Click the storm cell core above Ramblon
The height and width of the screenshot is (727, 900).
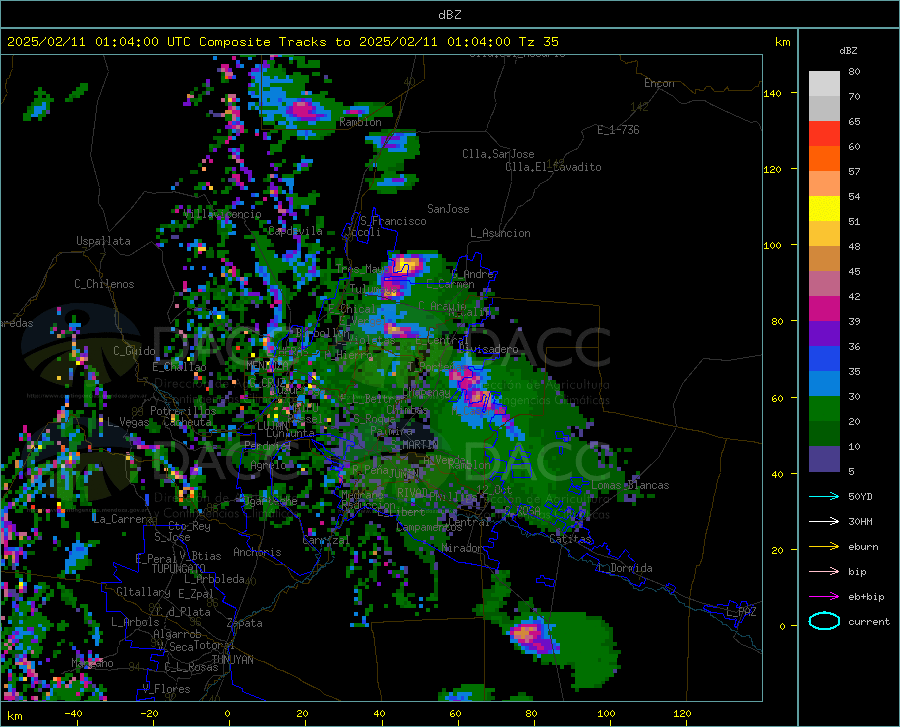point(301,108)
